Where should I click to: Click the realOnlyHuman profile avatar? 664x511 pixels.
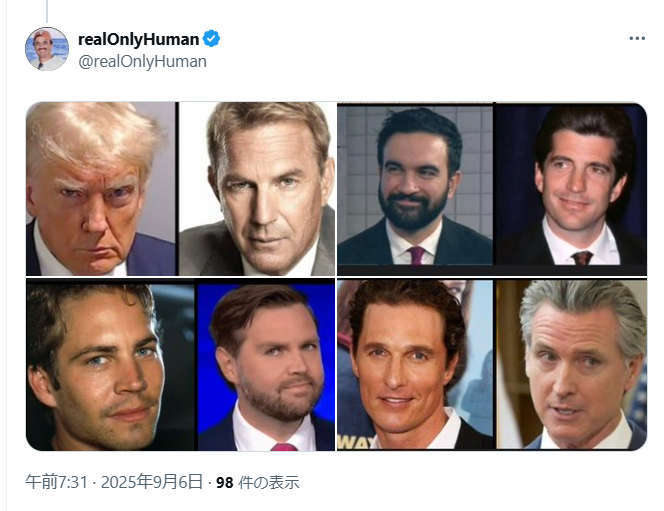click(x=46, y=49)
